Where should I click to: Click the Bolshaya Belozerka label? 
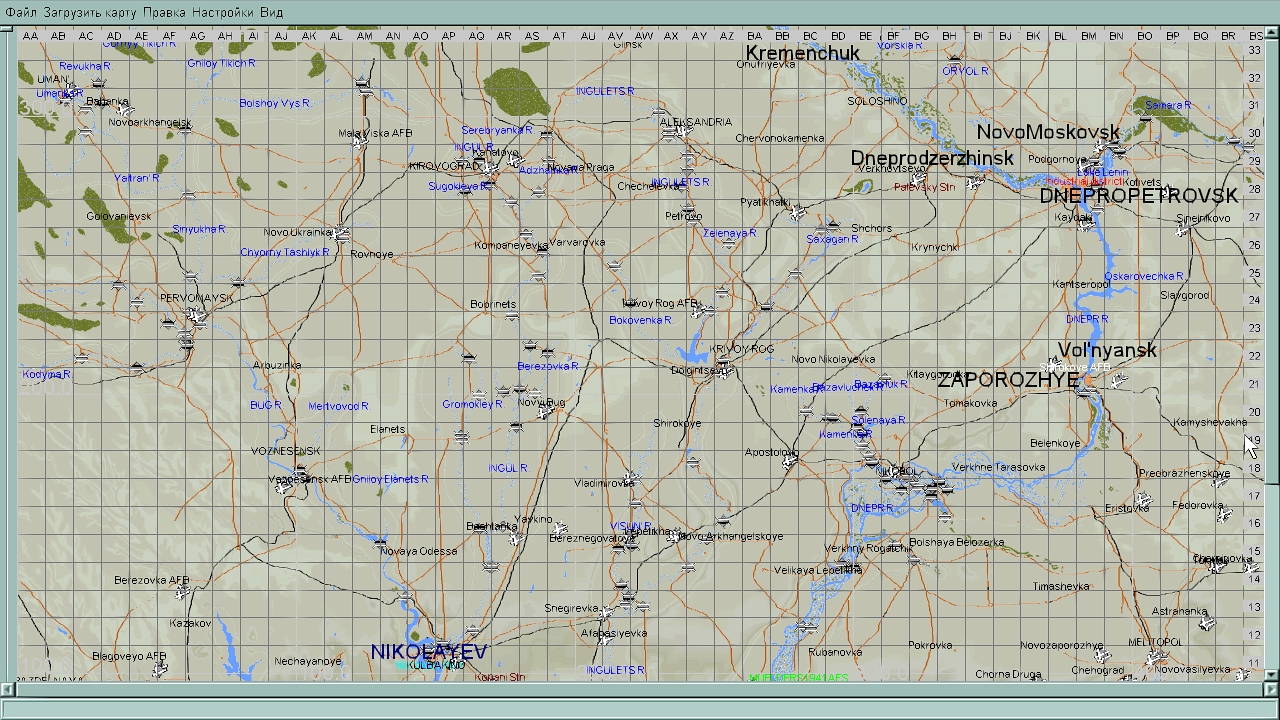(956, 543)
